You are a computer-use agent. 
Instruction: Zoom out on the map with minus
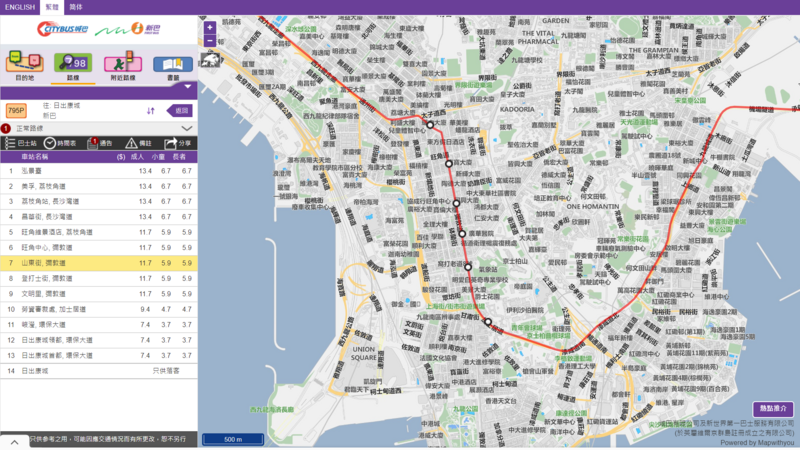[x=210, y=40]
